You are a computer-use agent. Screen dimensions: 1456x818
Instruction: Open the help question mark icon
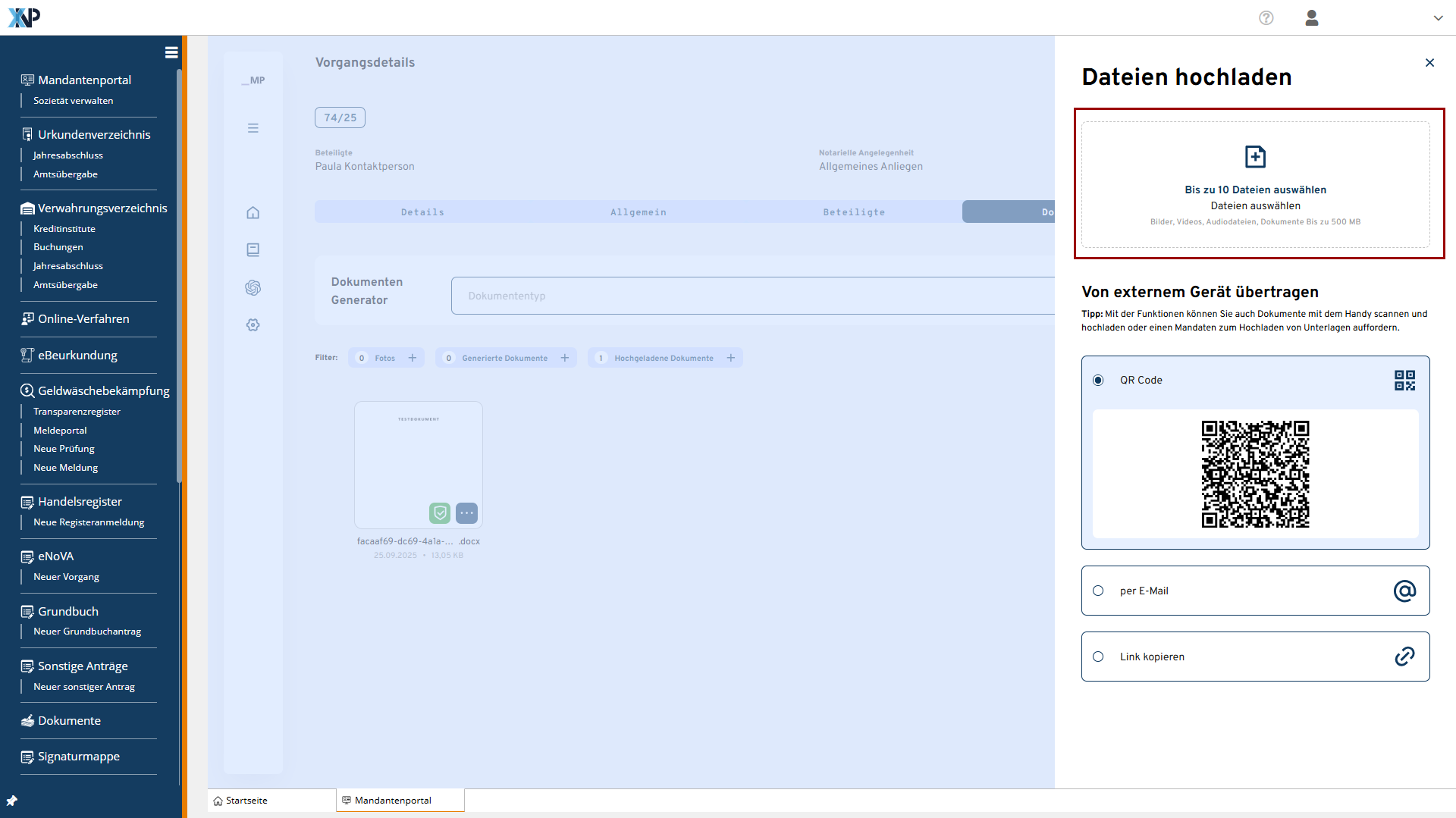(x=1266, y=18)
